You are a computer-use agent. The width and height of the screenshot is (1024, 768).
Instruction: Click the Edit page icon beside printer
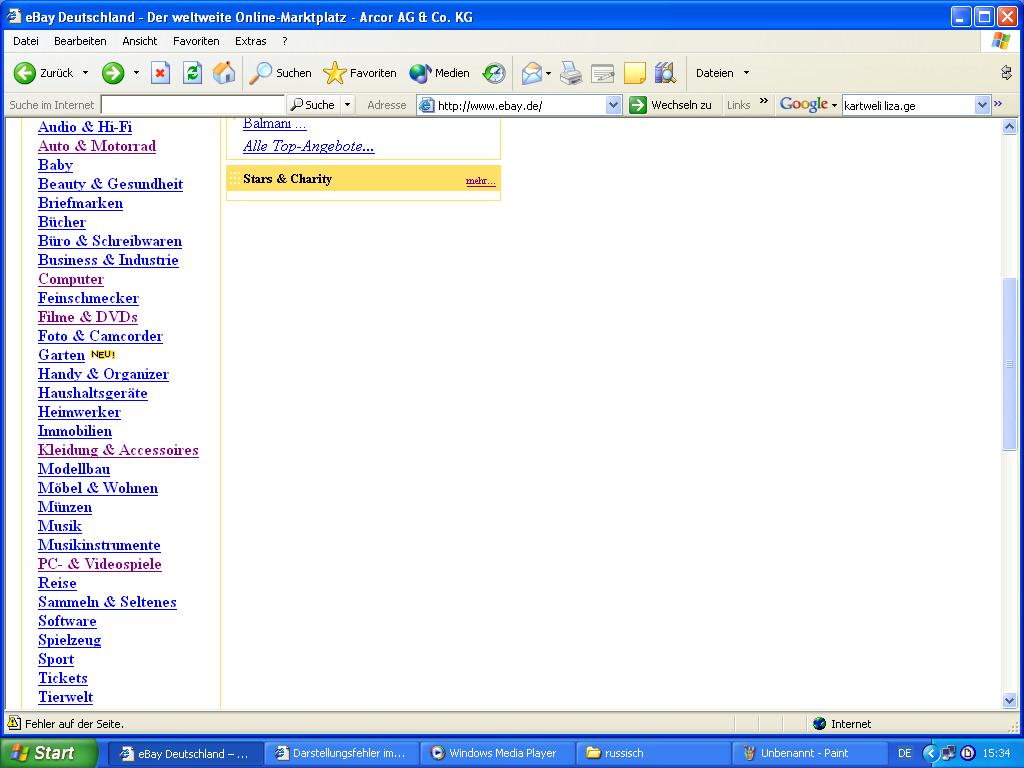[603, 72]
